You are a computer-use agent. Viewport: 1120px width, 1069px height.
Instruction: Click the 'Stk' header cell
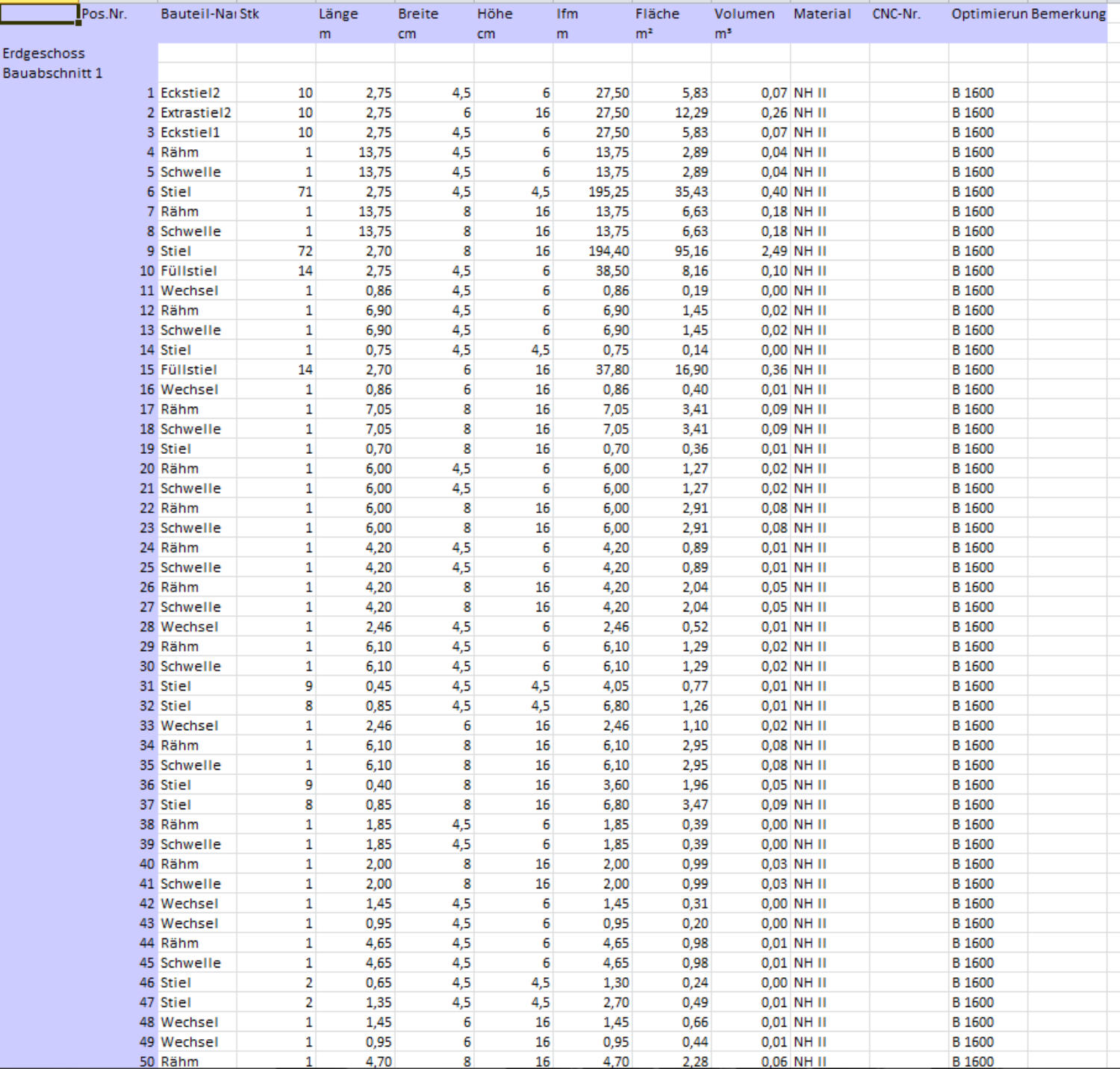pos(276,13)
